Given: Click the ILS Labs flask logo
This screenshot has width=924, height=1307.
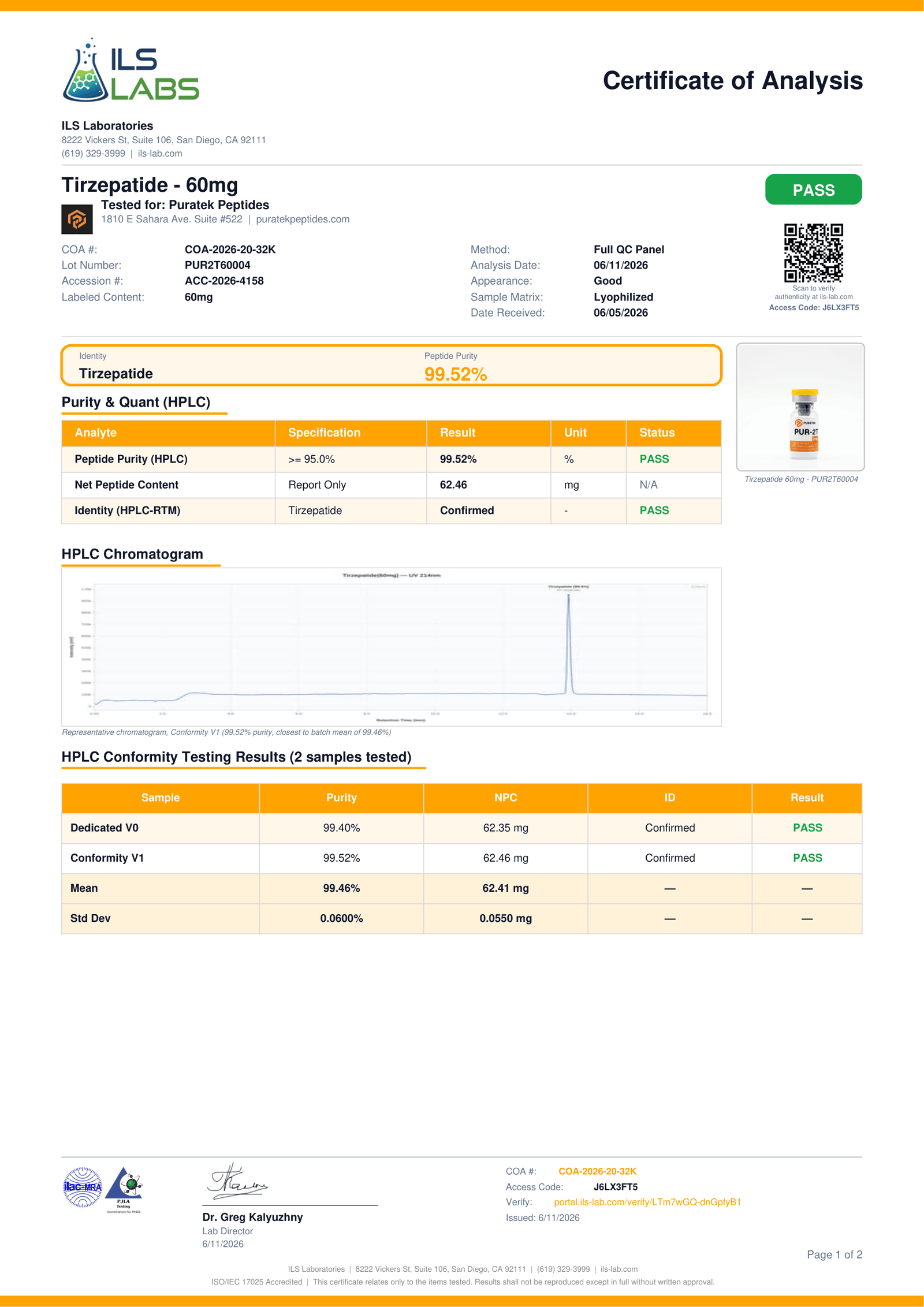Looking at the screenshot, I should point(131,70).
